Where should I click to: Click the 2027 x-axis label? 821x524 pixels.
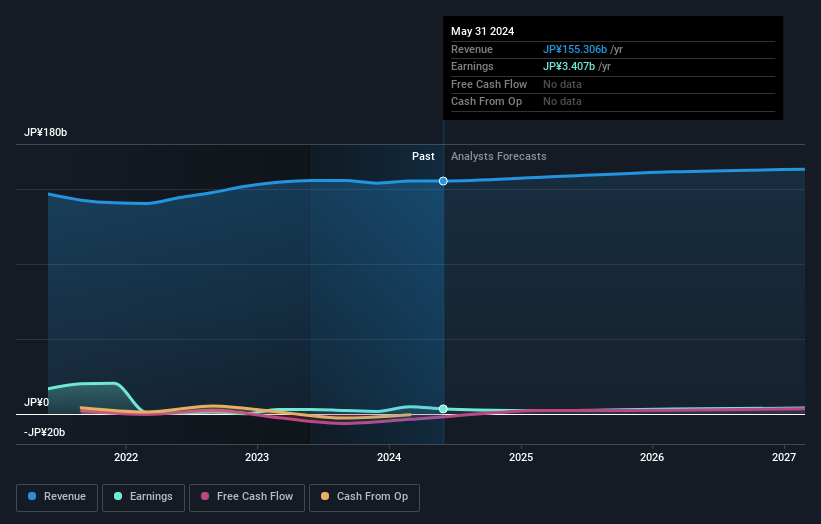784,457
